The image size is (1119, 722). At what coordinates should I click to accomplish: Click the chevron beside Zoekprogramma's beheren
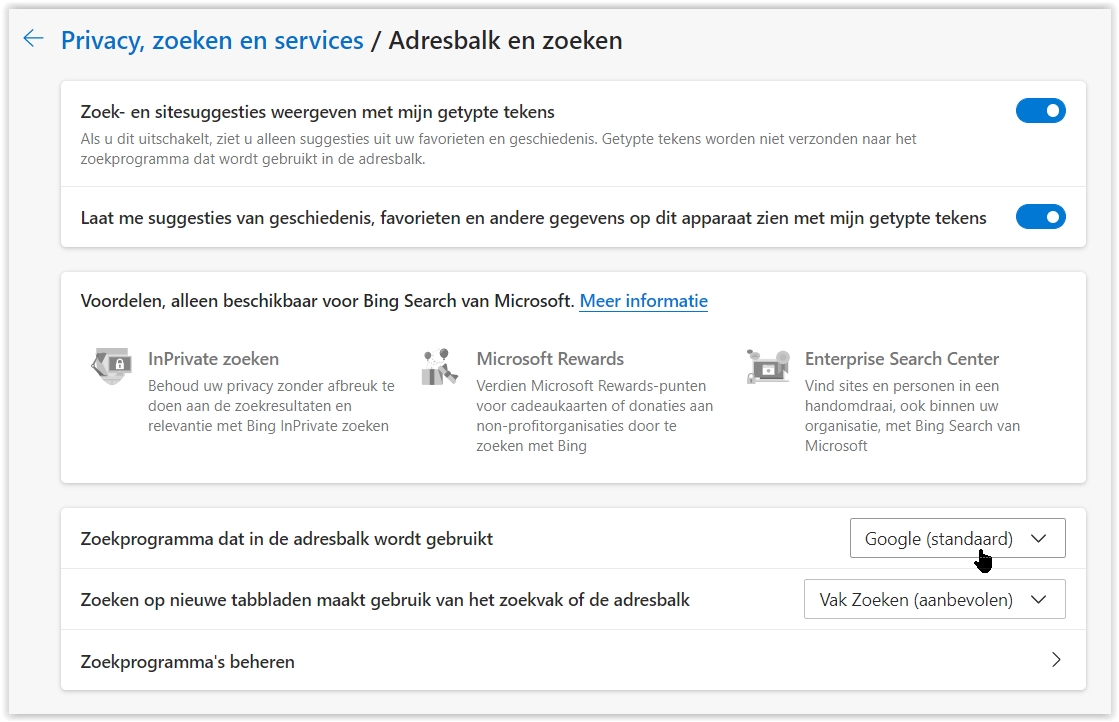1056,661
